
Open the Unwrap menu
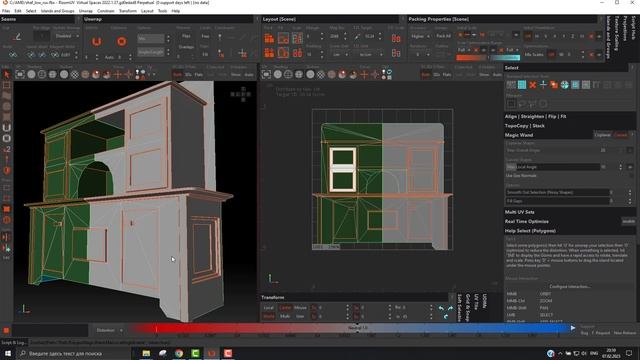[86, 11]
